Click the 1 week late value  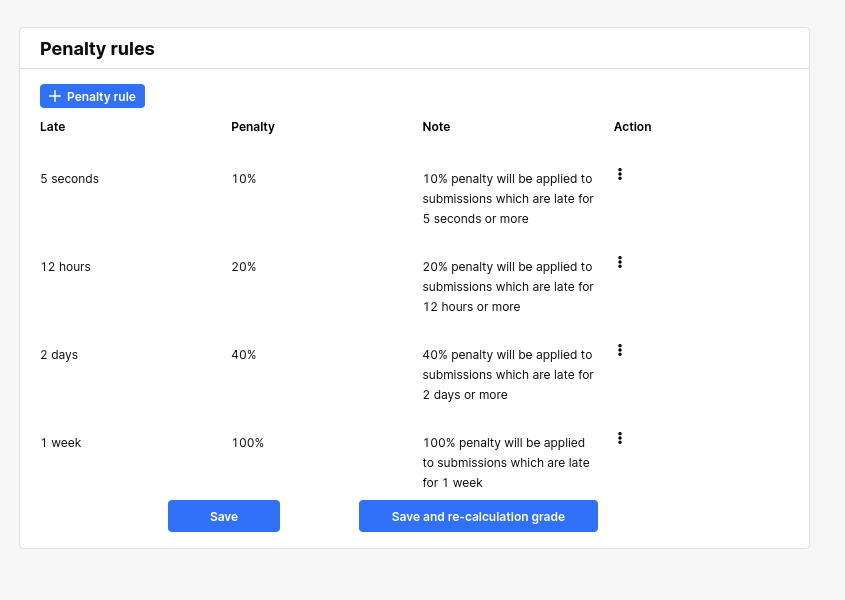coord(60,443)
